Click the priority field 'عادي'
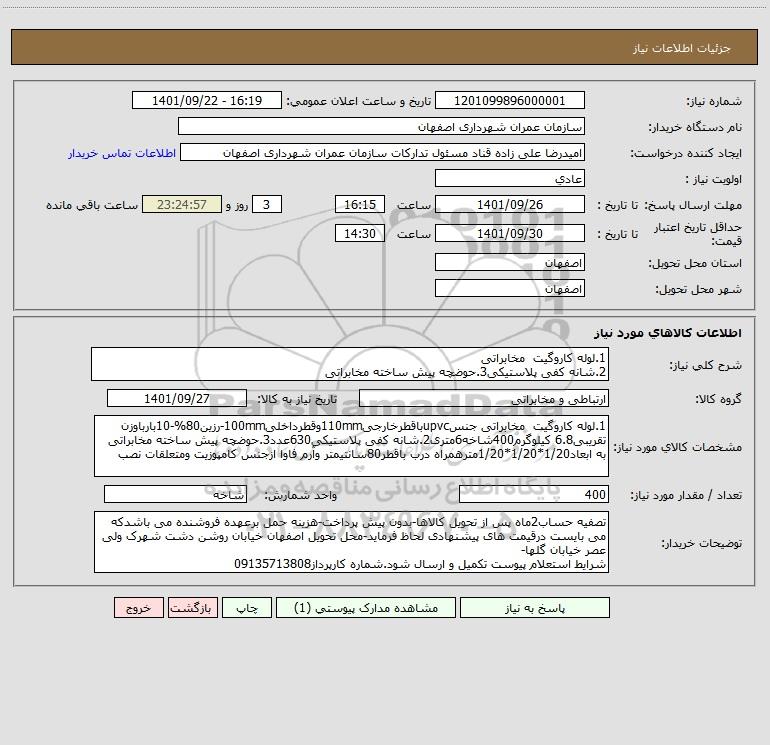 point(510,178)
